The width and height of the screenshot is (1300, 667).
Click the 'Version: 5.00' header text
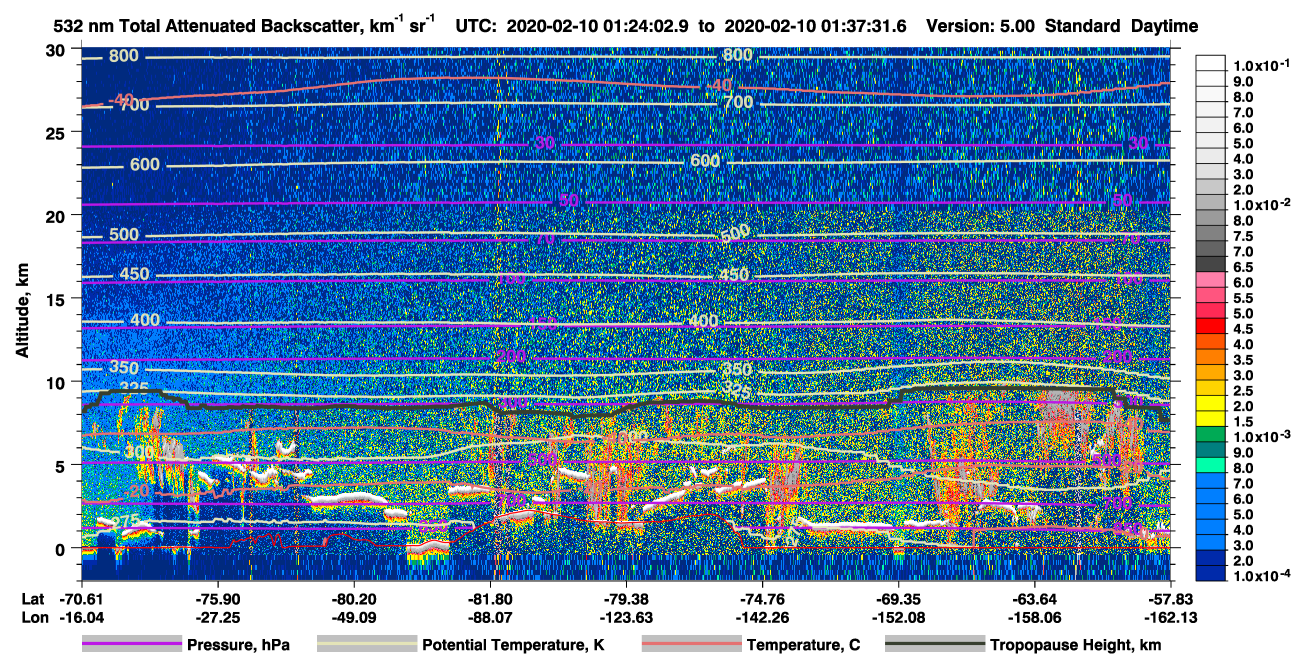[980, 25]
